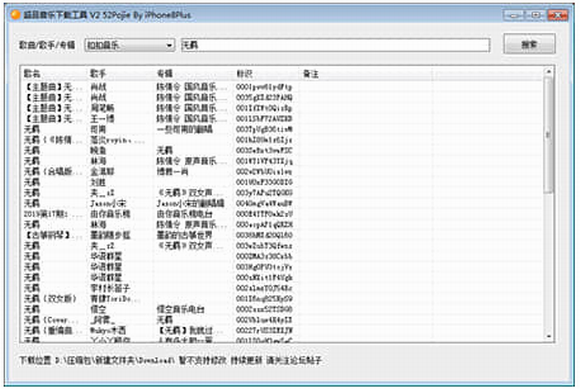Open the 扣扣音乐 music source dropdown

click(x=130, y=45)
